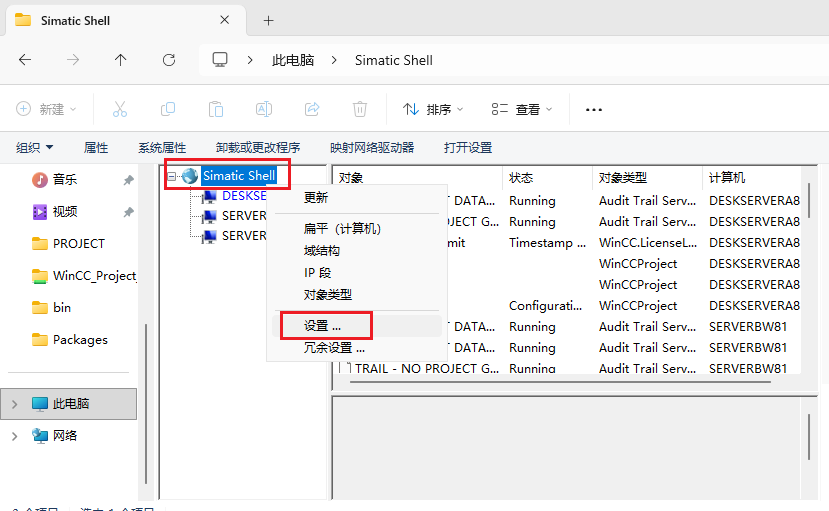This screenshot has width=829, height=511.
Task: Click the Delete trash icon
Action: tap(360, 109)
